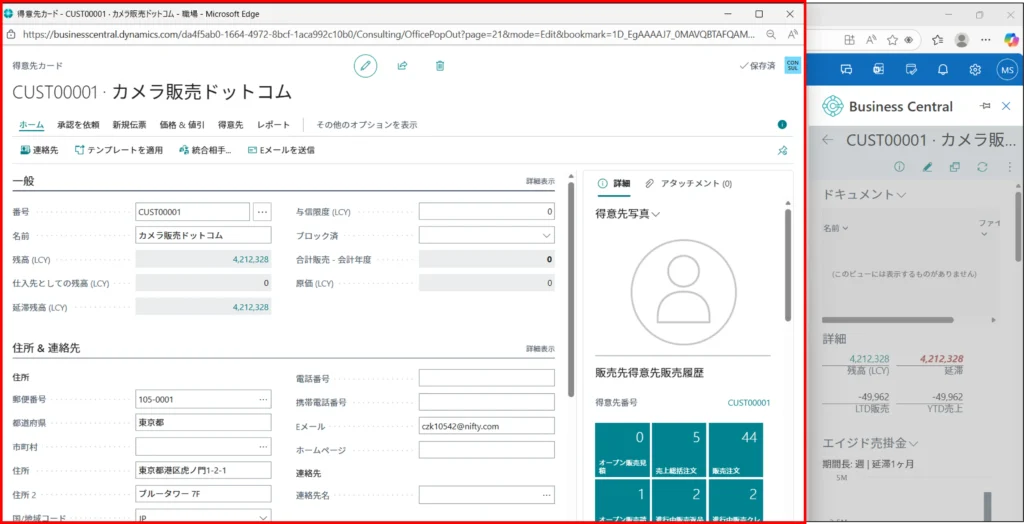Image resolution: width=1024 pixels, height=524 pixels.
Task: Click the pencil edit icon in header
Action: [x=365, y=66]
